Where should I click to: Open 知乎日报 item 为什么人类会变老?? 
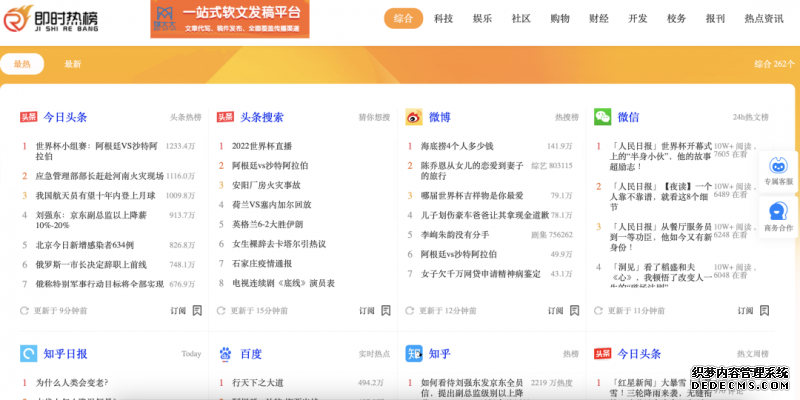(72, 383)
